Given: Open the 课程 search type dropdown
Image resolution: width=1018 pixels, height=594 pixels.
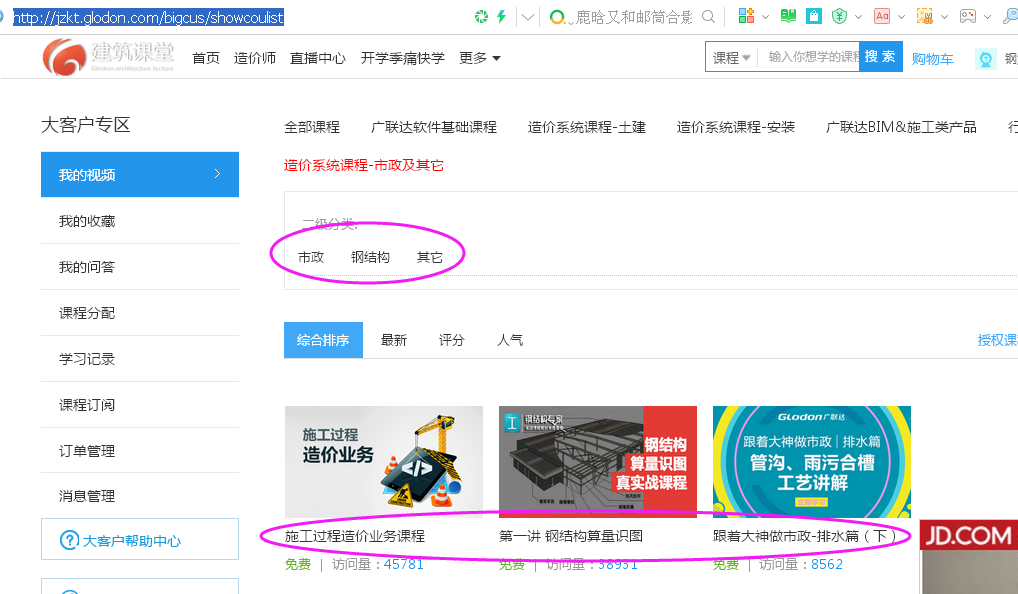Looking at the screenshot, I should click(732, 58).
